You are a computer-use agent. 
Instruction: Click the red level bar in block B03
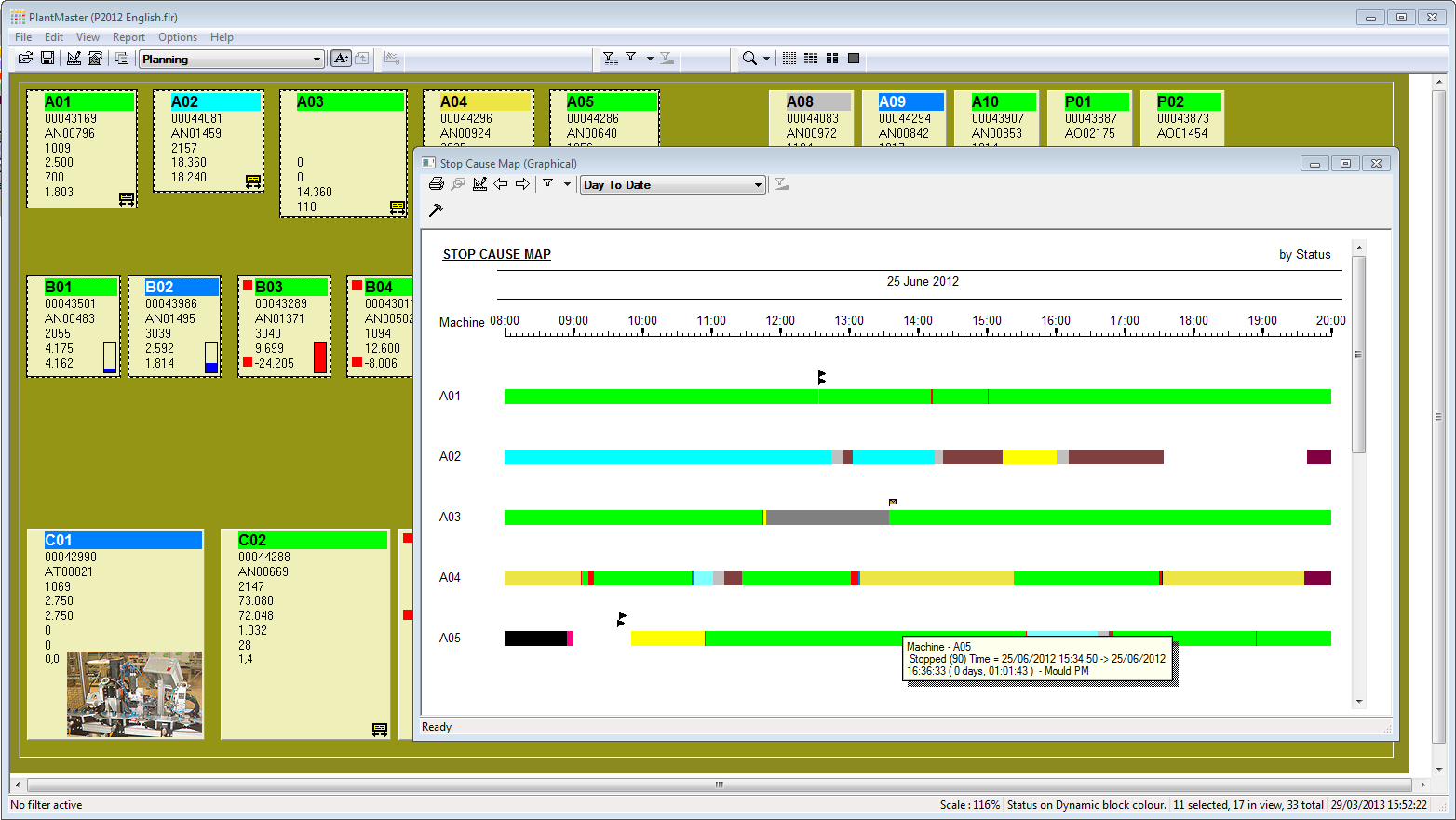click(x=320, y=357)
